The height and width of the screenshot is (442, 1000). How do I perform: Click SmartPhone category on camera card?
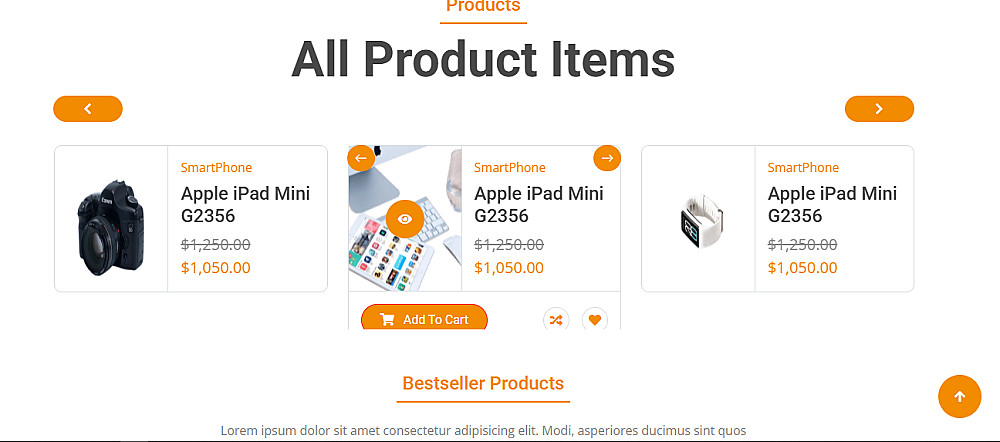pos(216,167)
